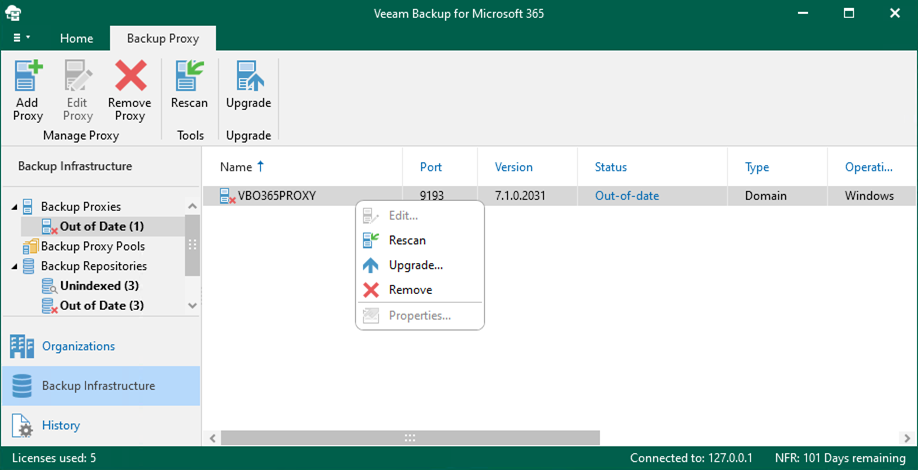Click the Backup Repositories database icon
918x470 pixels.
[28, 266]
